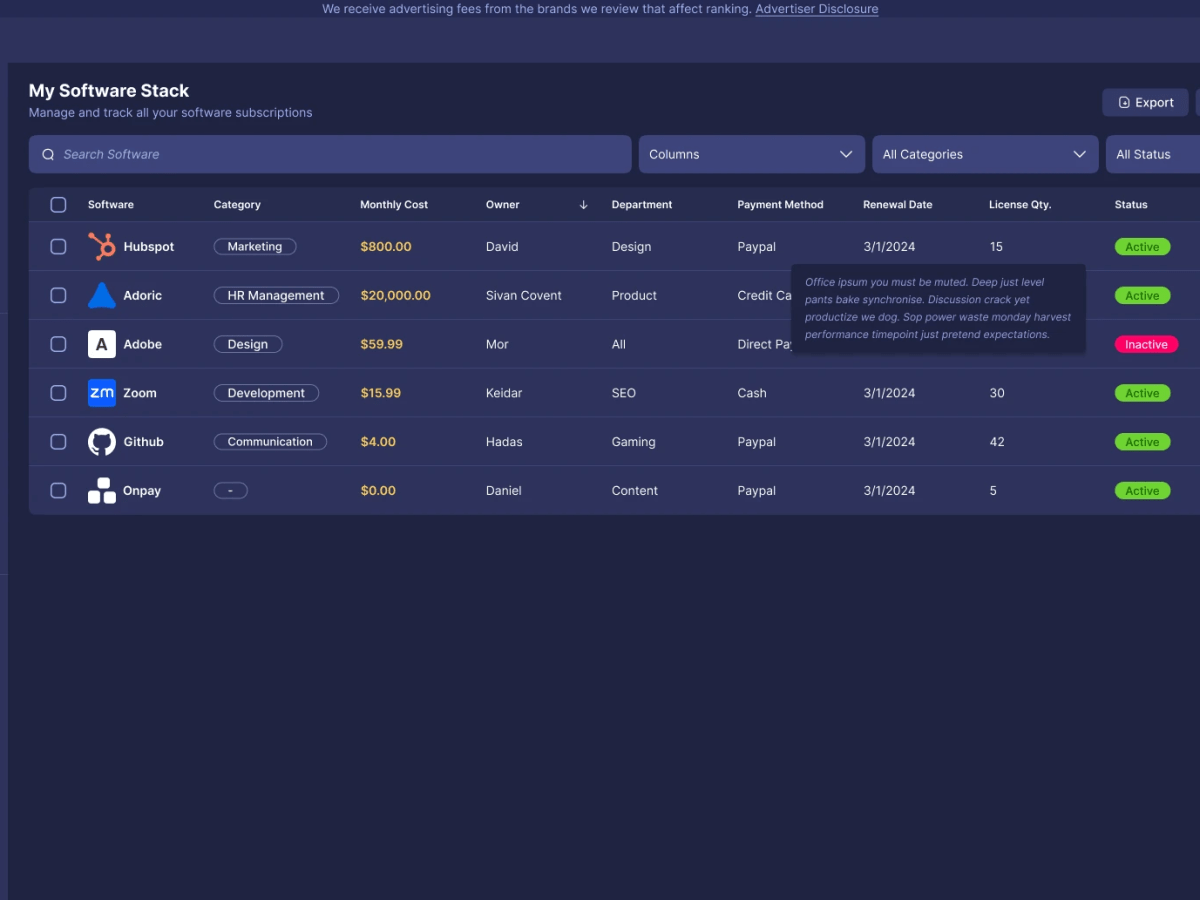The image size is (1200, 900).
Task: Click the Monthly Cost column header
Action: tap(394, 205)
